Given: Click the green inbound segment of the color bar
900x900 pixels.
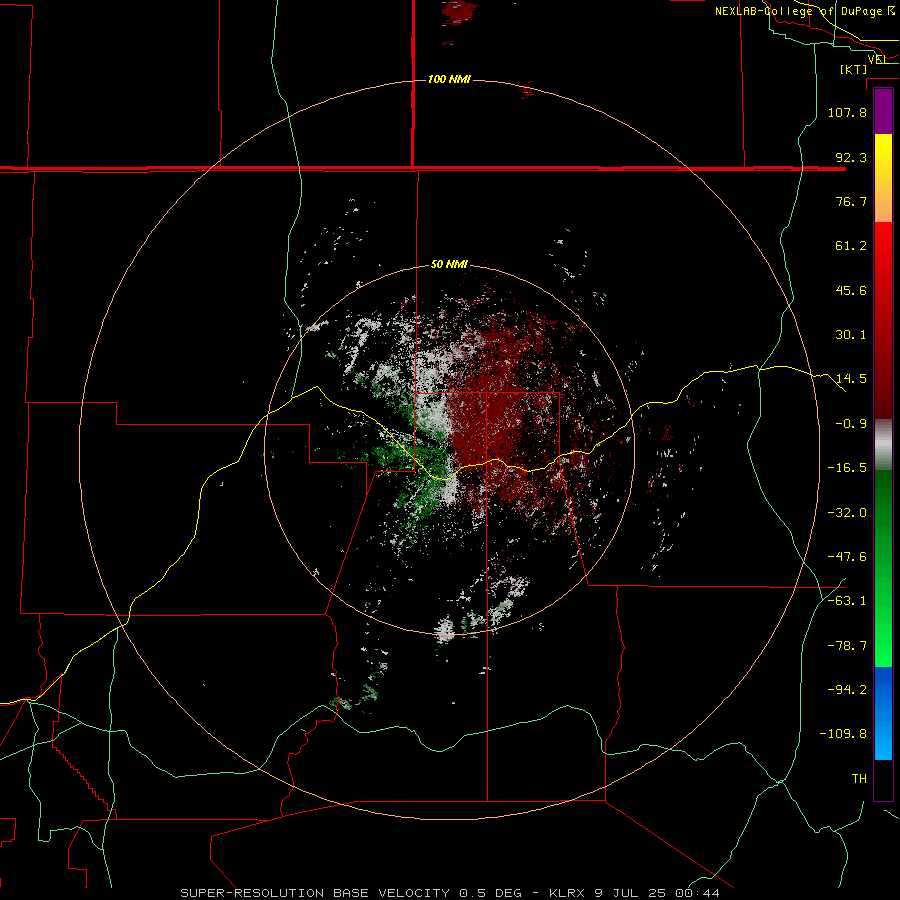Looking at the screenshot, I should [883, 568].
